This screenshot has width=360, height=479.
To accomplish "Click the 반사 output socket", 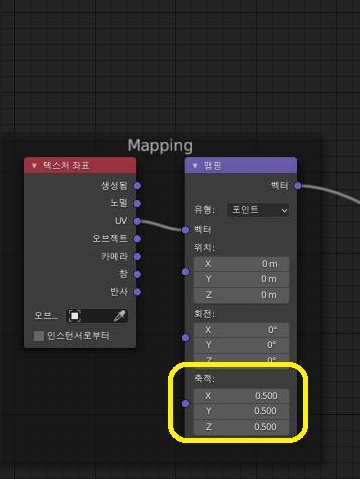I will pos(137,292).
